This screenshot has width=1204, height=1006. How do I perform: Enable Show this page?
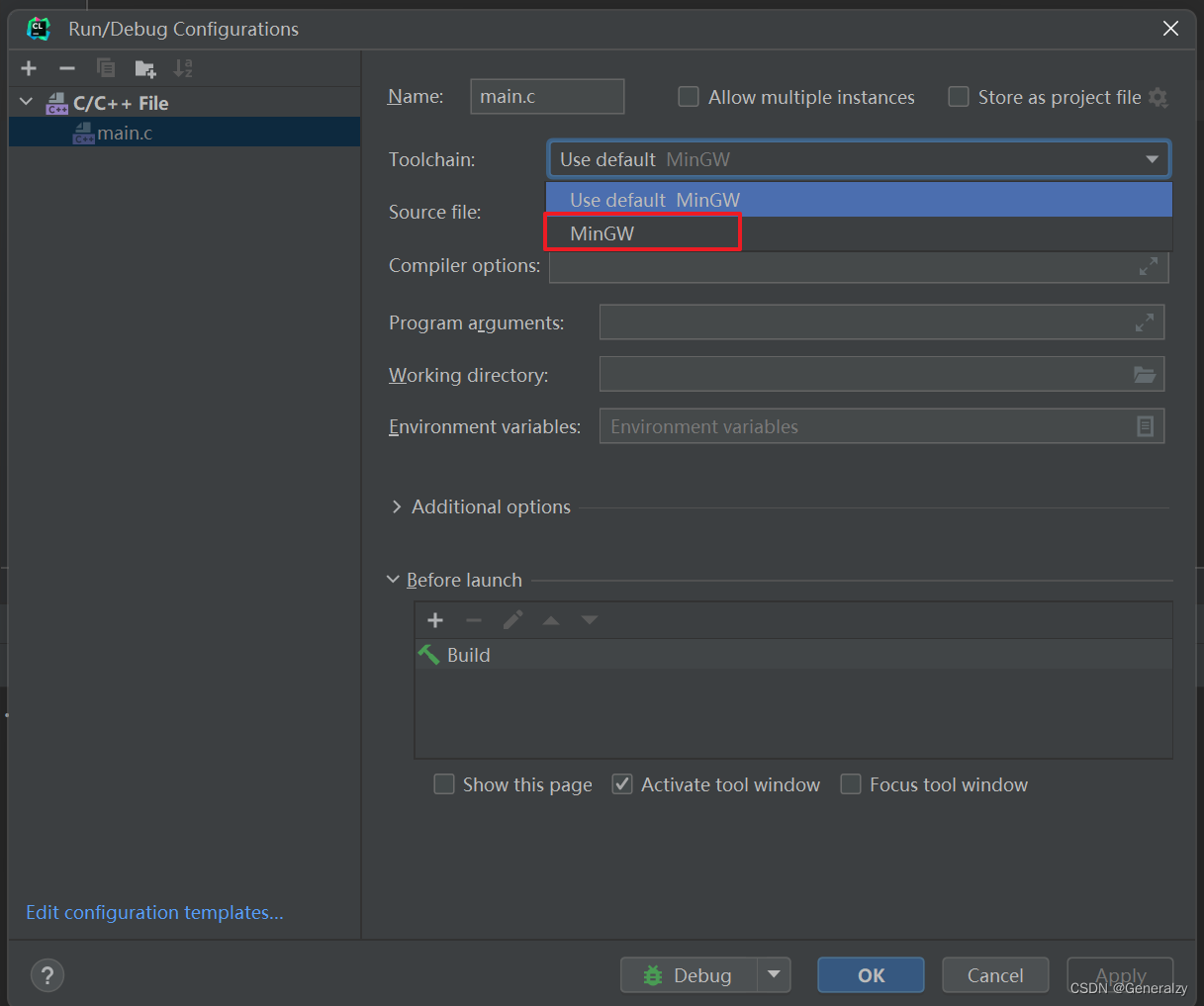point(444,784)
